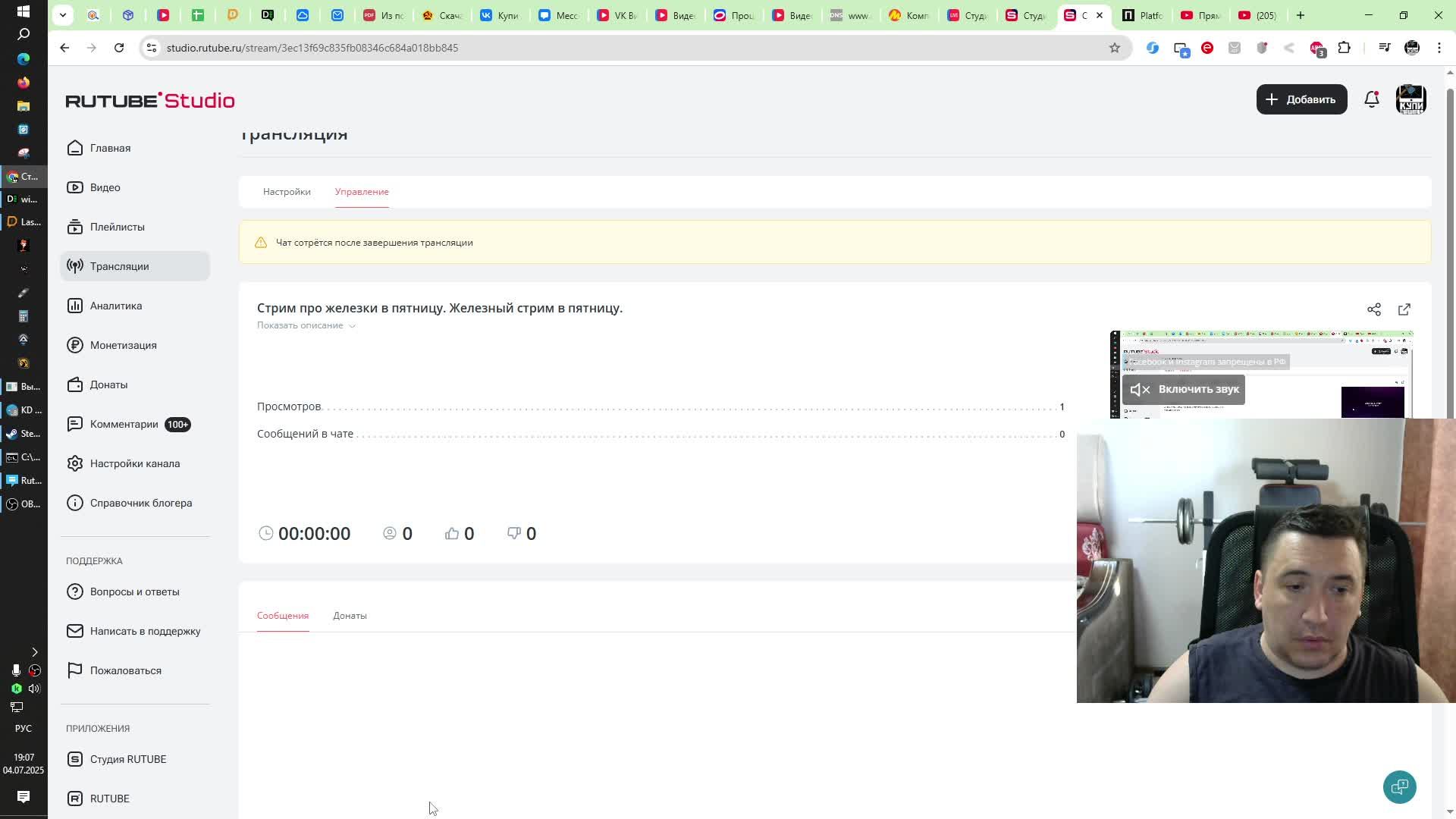
Task: Open the Аналитика sidebar section
Action: coord(115,306)
